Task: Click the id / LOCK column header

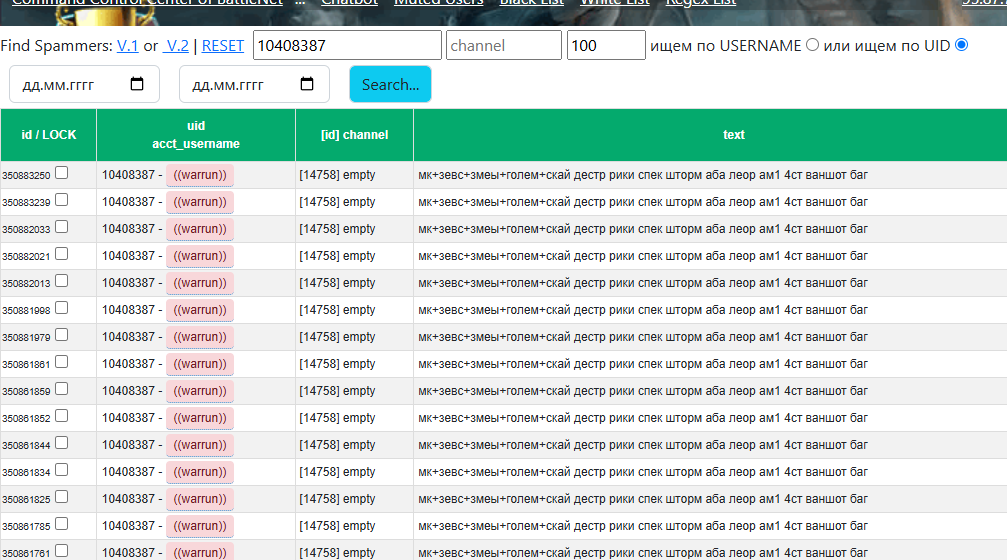Action: [49, 135]
